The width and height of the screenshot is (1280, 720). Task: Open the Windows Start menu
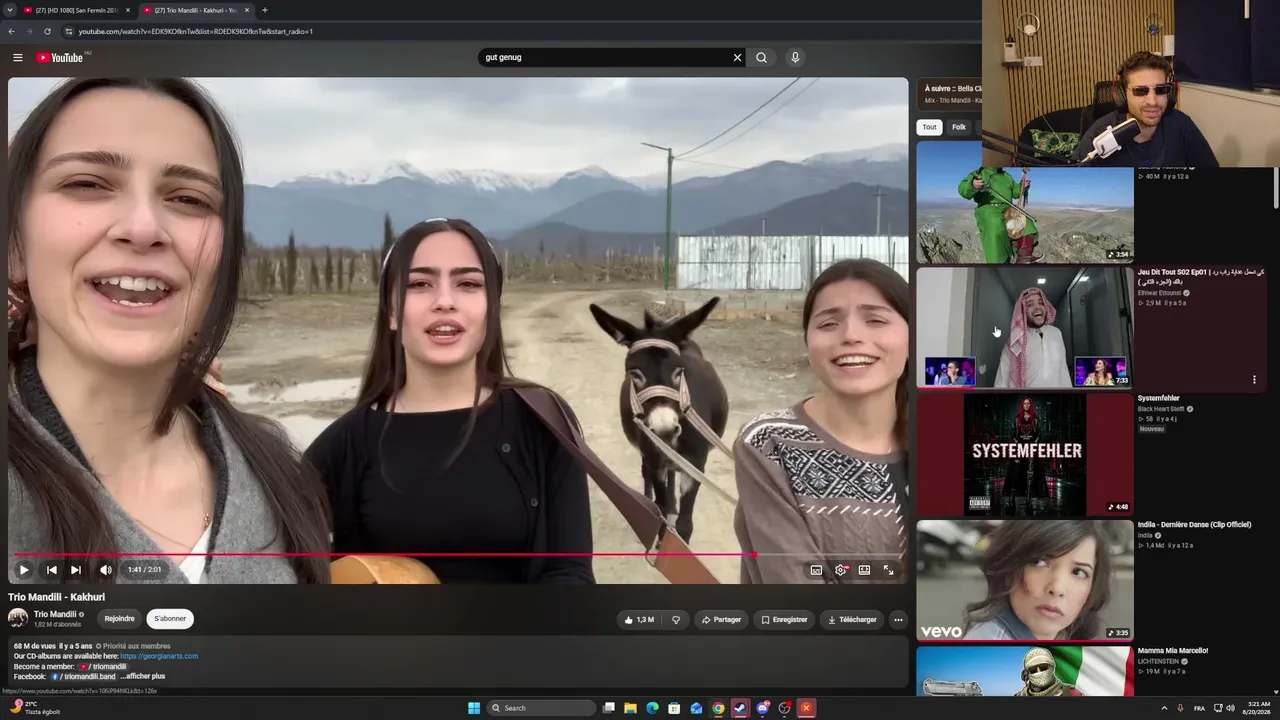[474, 708]
